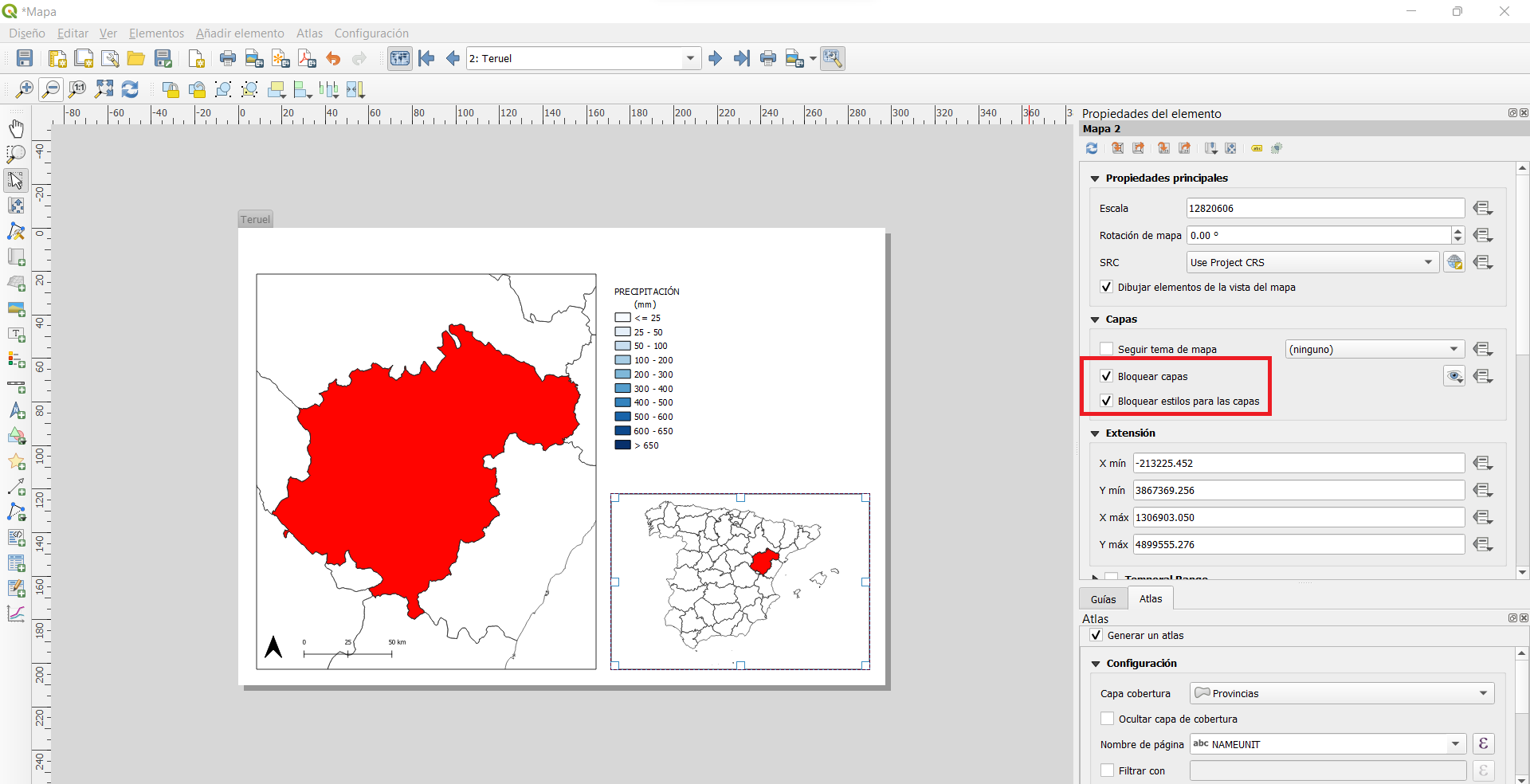
Task: Activate the Add Scale Bar tool
Action: click(16, 387)
